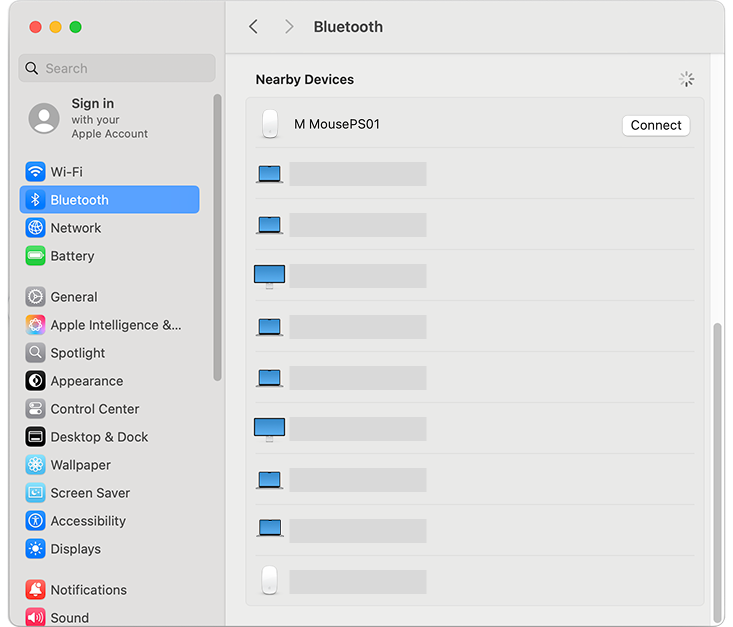Viewport: 733px width, 627px height.
Task: Select the Notifications bell icon
Action: pyautogui.click(x=36, y=590)
